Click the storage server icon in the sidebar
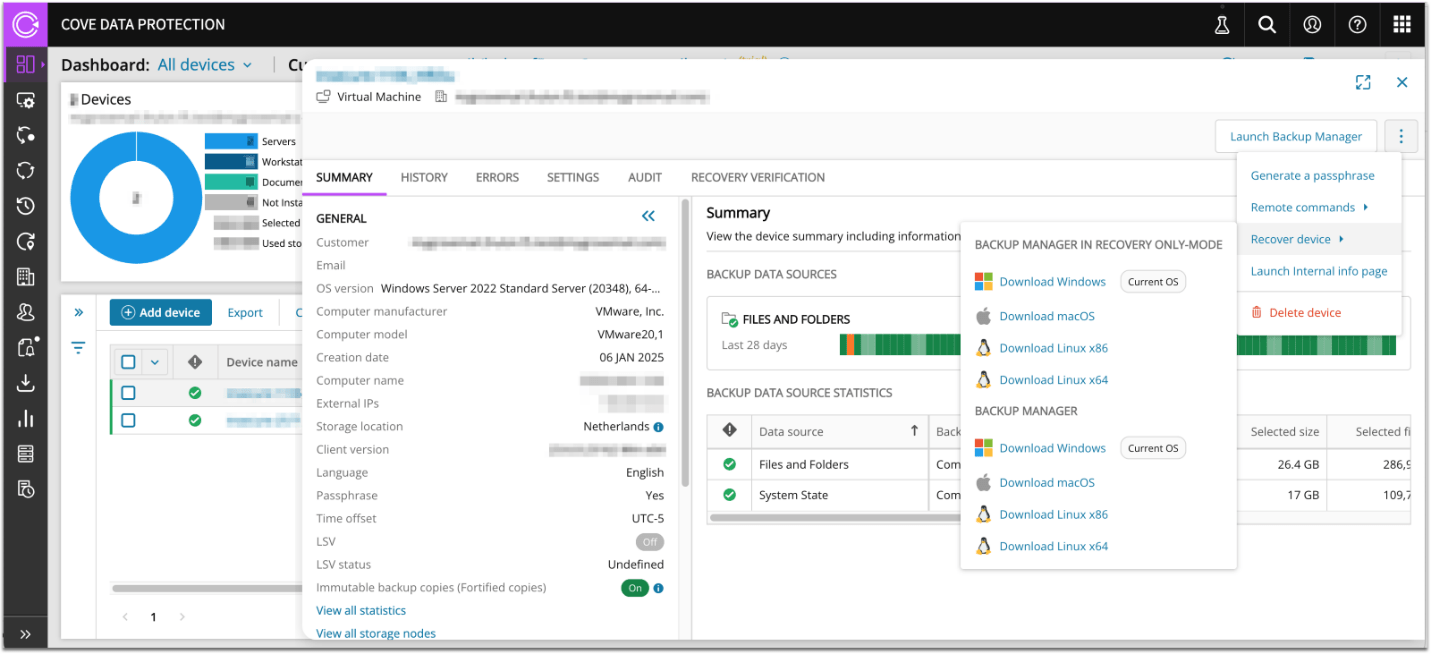This screenshot has width=1431, height=654. click(26, 454)
